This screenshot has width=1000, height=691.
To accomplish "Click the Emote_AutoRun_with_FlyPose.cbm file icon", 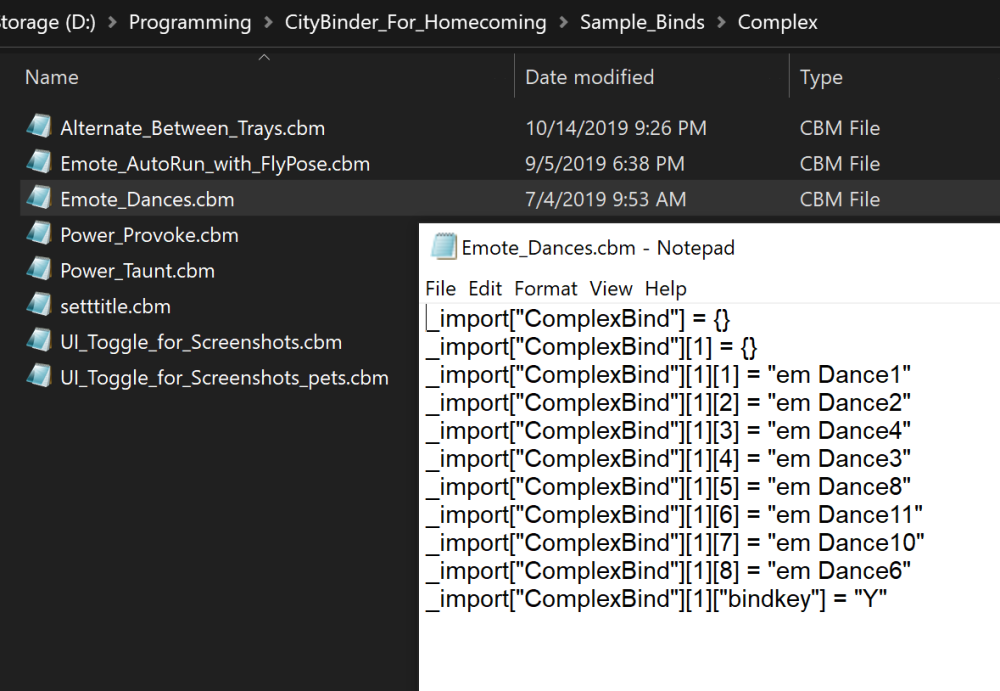I will pyautogui.click(x=39, y=163).
